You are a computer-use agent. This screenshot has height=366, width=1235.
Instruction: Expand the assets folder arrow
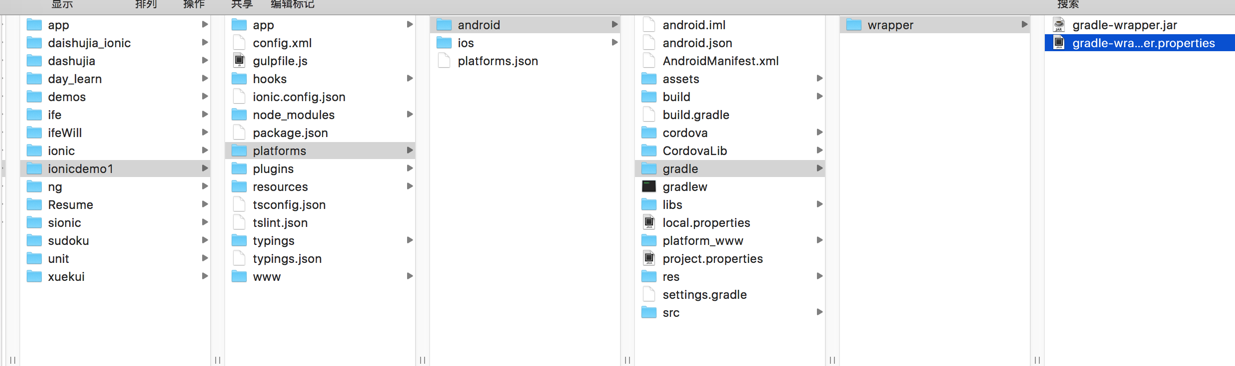820,79
